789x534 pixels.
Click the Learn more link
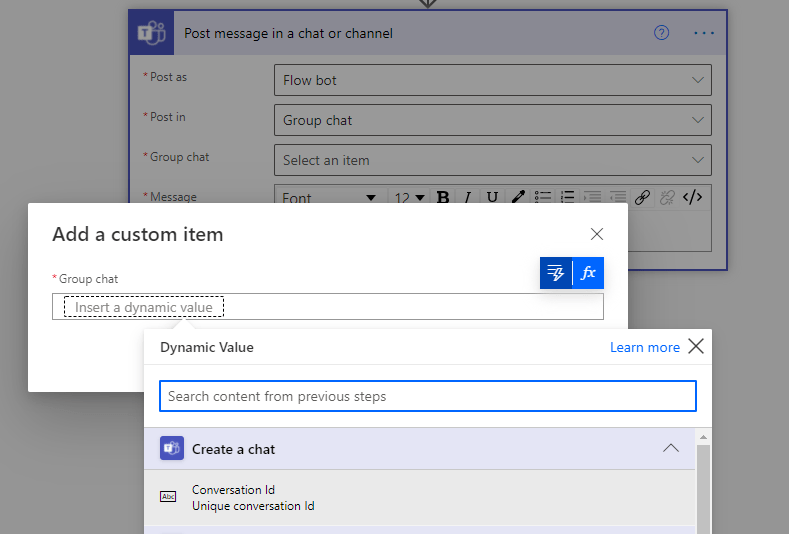[645, 347]
